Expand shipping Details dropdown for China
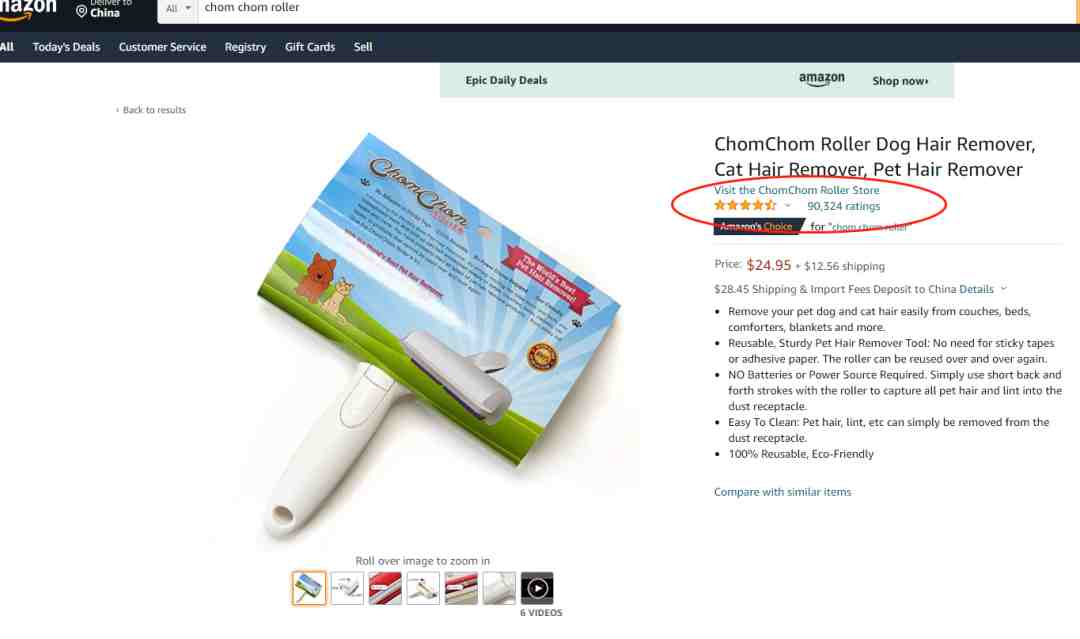 983,289
